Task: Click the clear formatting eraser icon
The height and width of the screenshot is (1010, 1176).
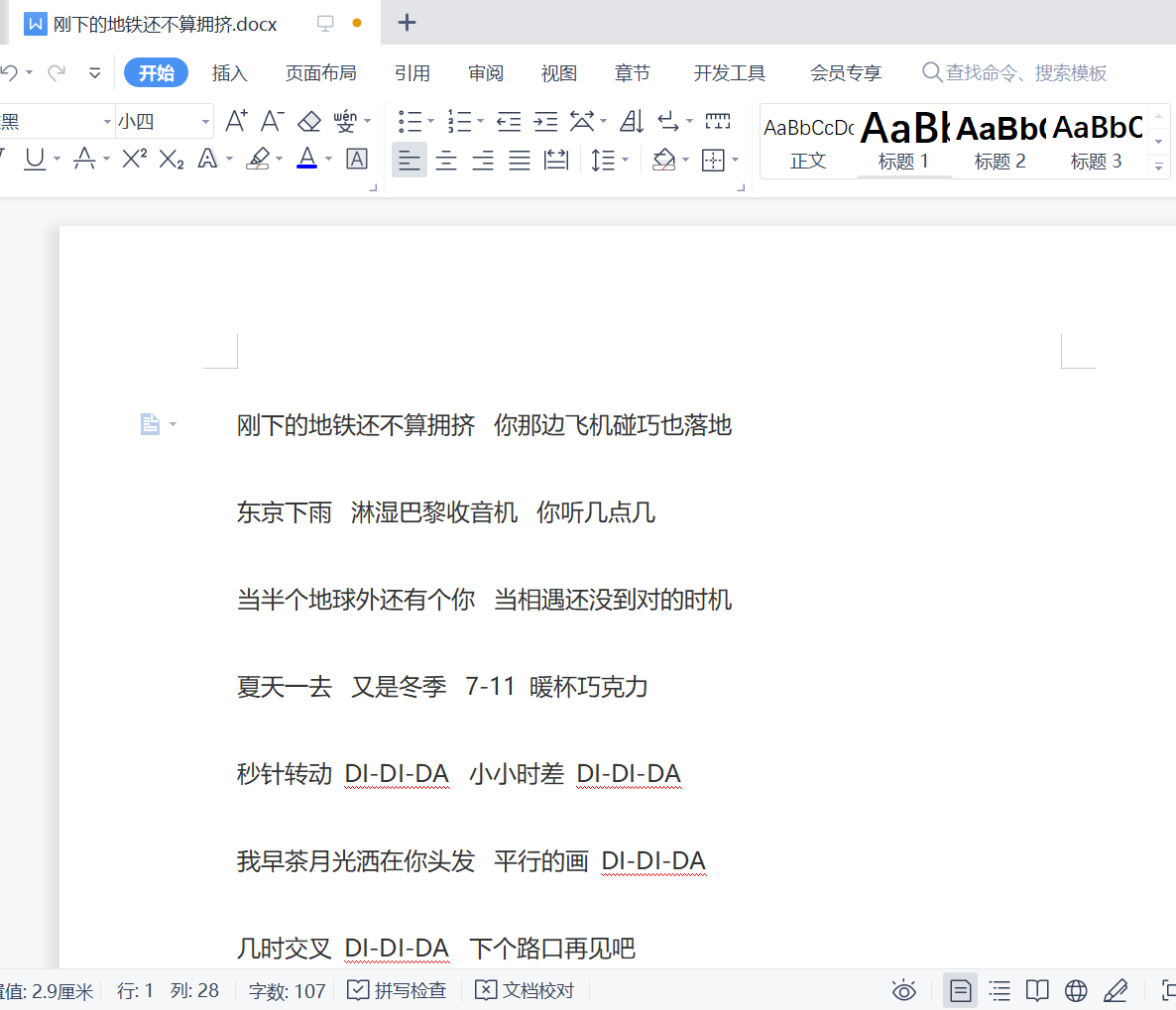Action: (x=309, y=122)
